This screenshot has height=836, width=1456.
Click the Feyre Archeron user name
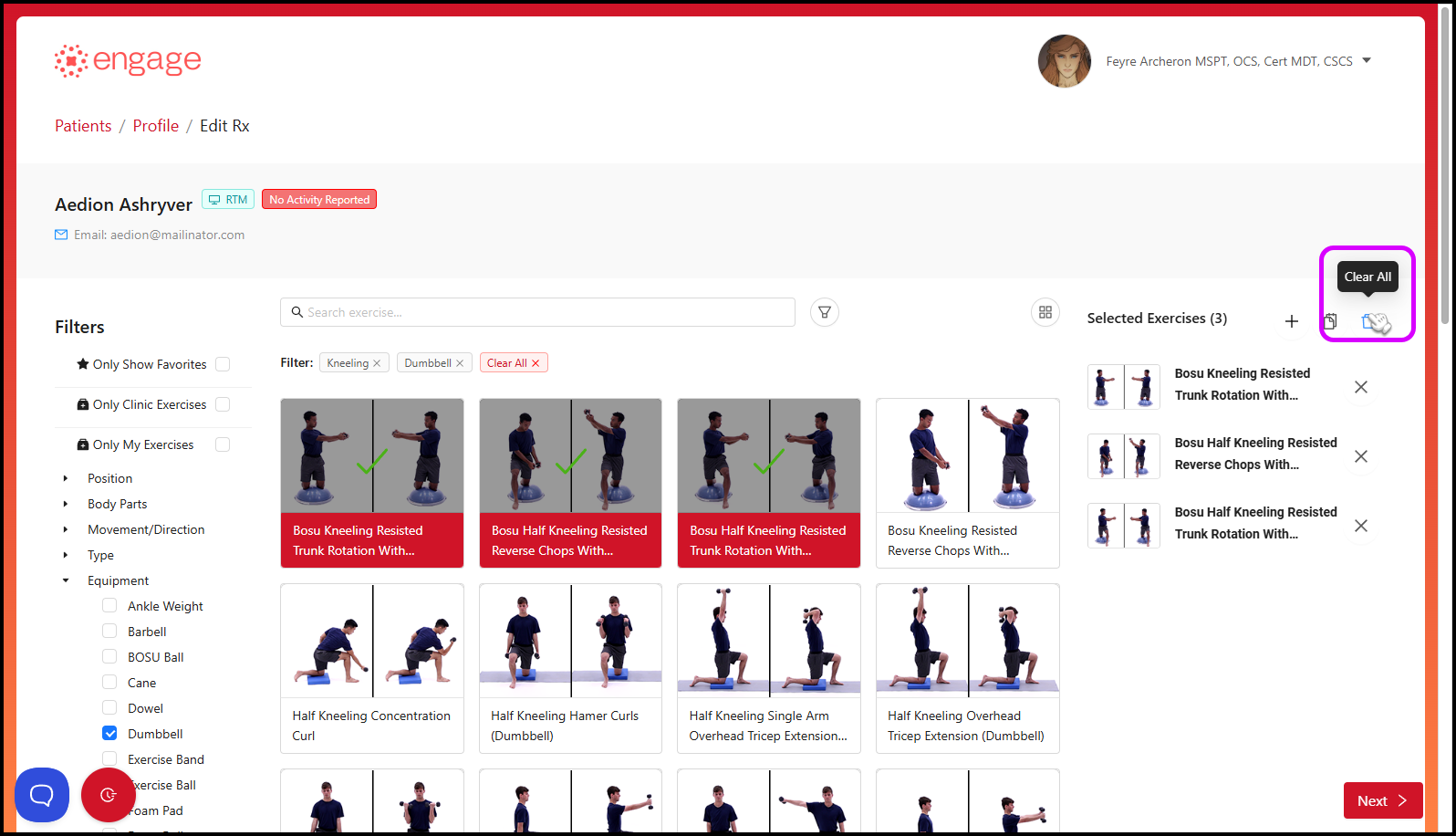tap(1229, 61)
